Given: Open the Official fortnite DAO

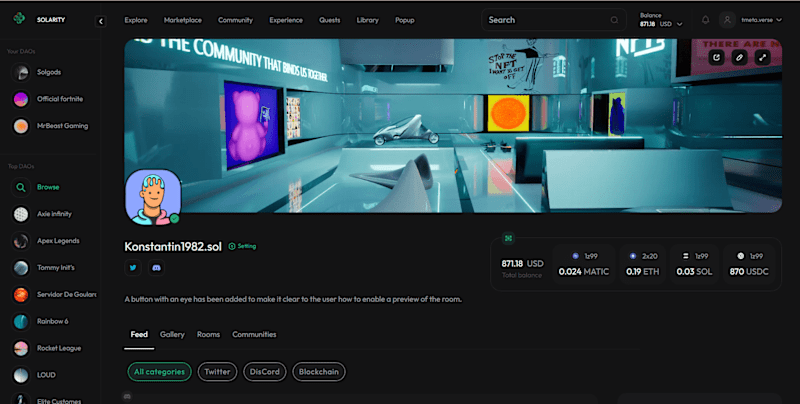Looking at the screenshot, I should pos(48,99).
